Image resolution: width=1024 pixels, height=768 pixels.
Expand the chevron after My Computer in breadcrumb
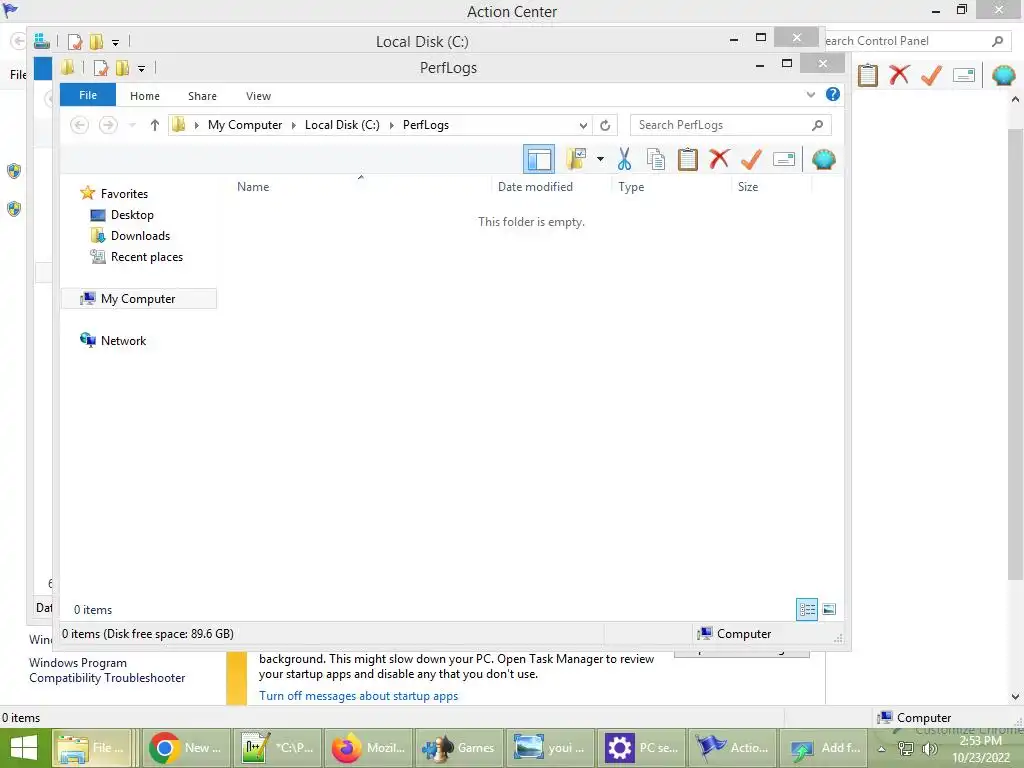[x=294, y=125]
